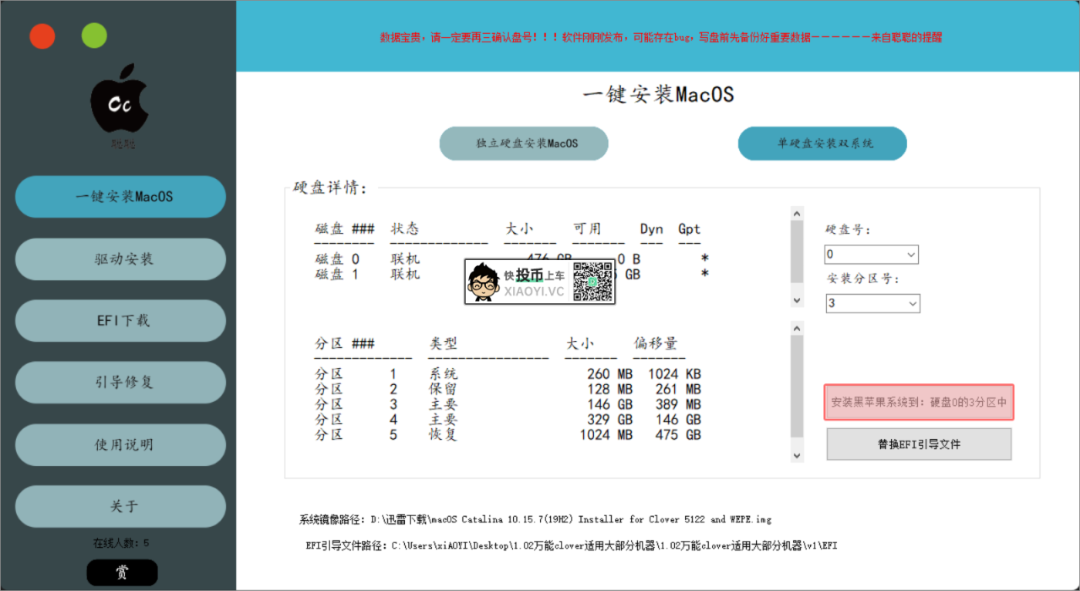
Task: Click the disk list scrollbar down arrow
Action: 797,300
